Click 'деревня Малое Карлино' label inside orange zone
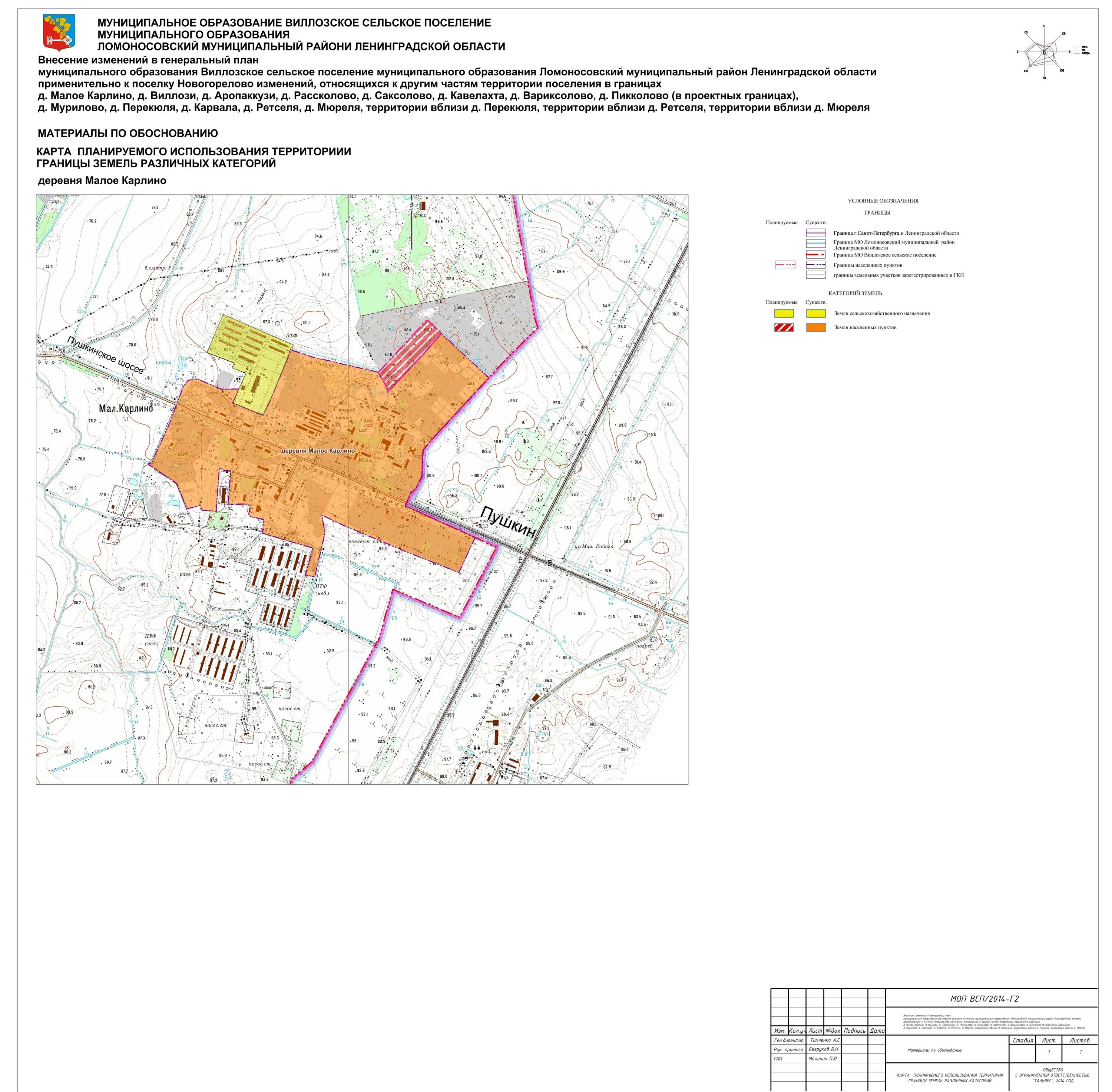The width and height of the screenshot is (1112, 1092). pyautogui.click(x=318, y=451)
